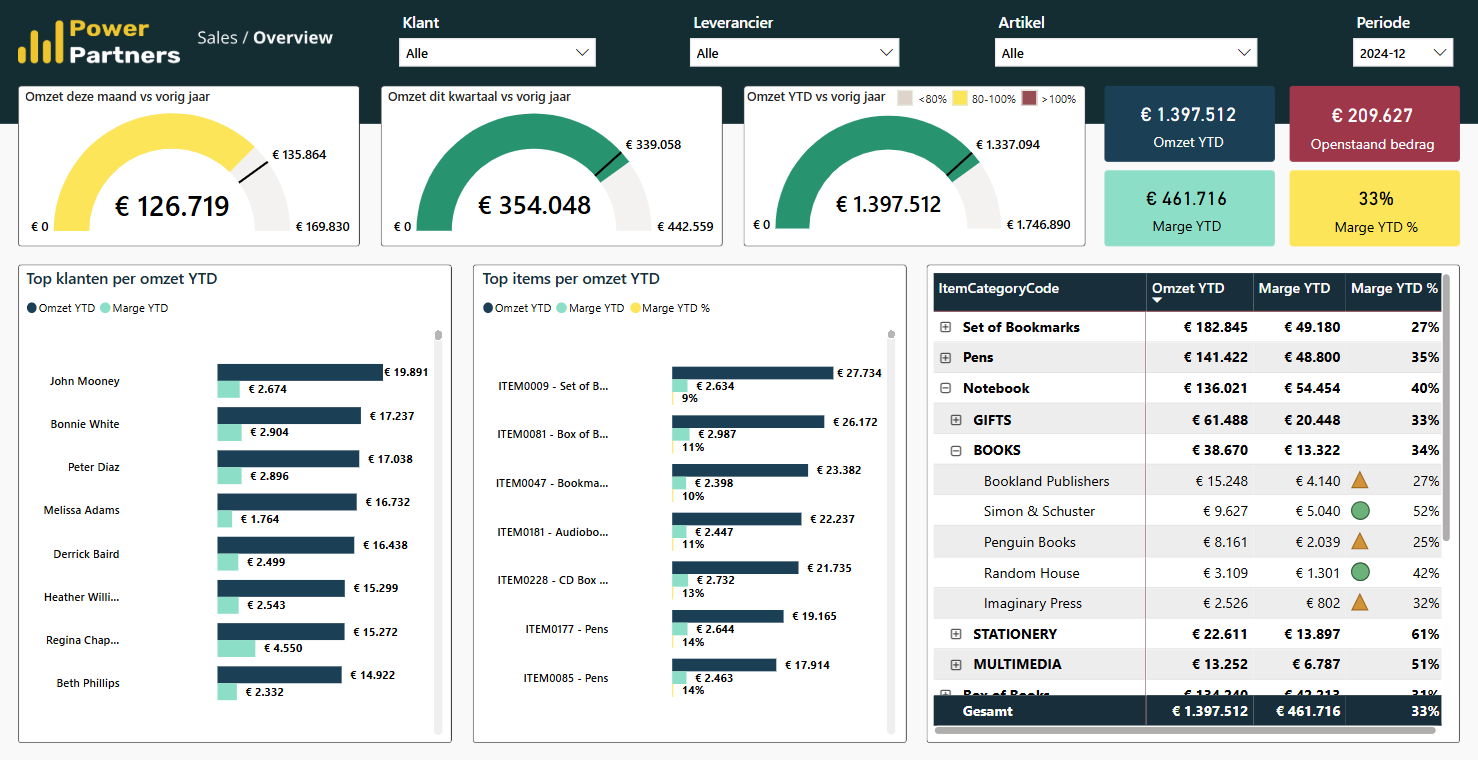Click the green circle indicator for Simon & Schuster
Image resolution: width=1478 pixels, height=760 pixels.
[1359, 511]
